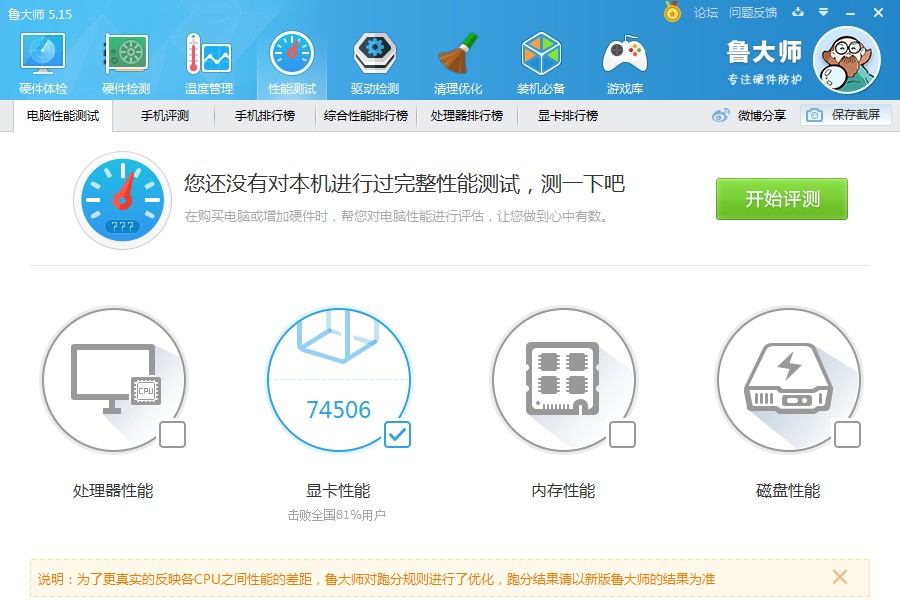This screenshot has height=600, width=900.
Task: Click the 鲁大师 mascot avatar
Action: pos(847,60)
